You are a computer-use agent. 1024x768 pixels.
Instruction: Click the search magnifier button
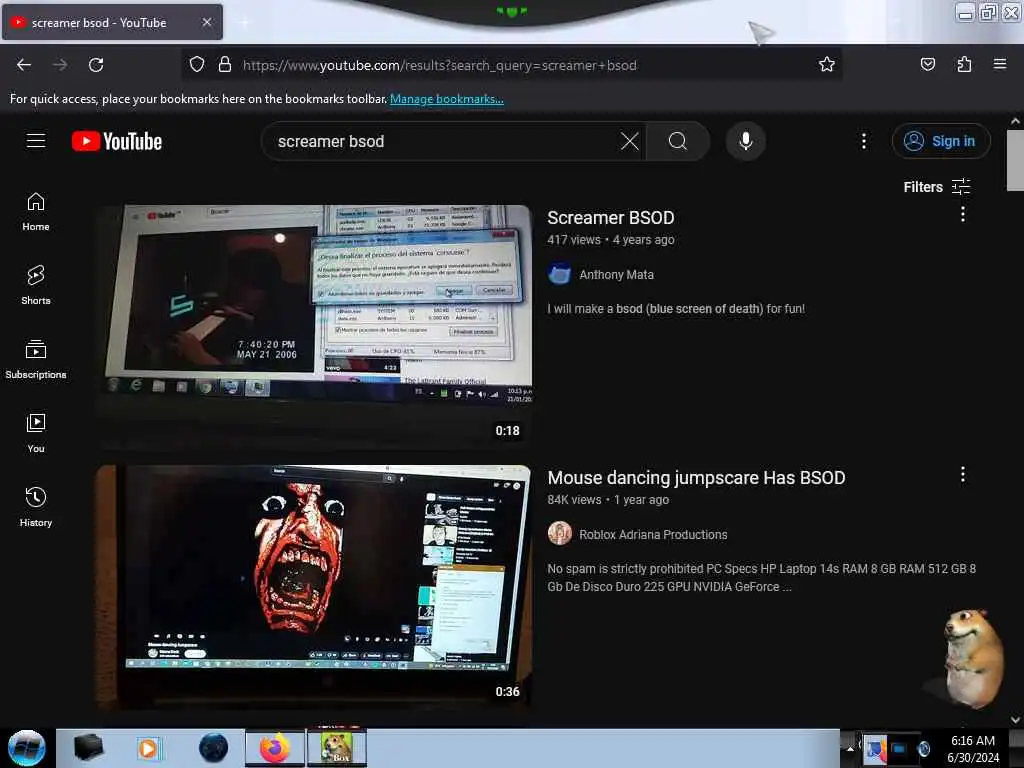[677, 141]
